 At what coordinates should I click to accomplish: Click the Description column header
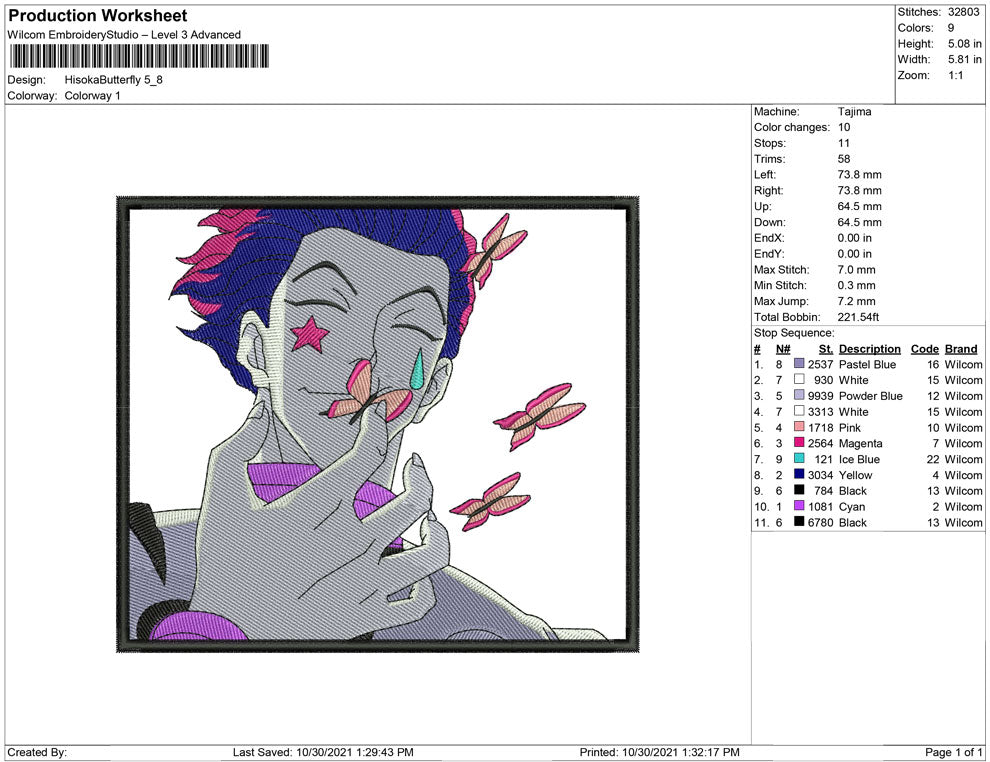click(869, 349)
